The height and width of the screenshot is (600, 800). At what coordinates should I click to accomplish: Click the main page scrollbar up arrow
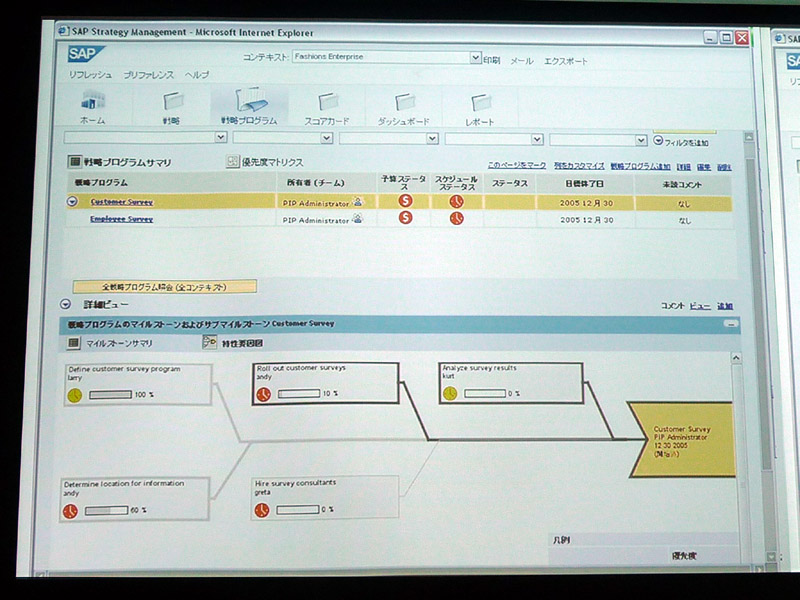tap(748, 137)
